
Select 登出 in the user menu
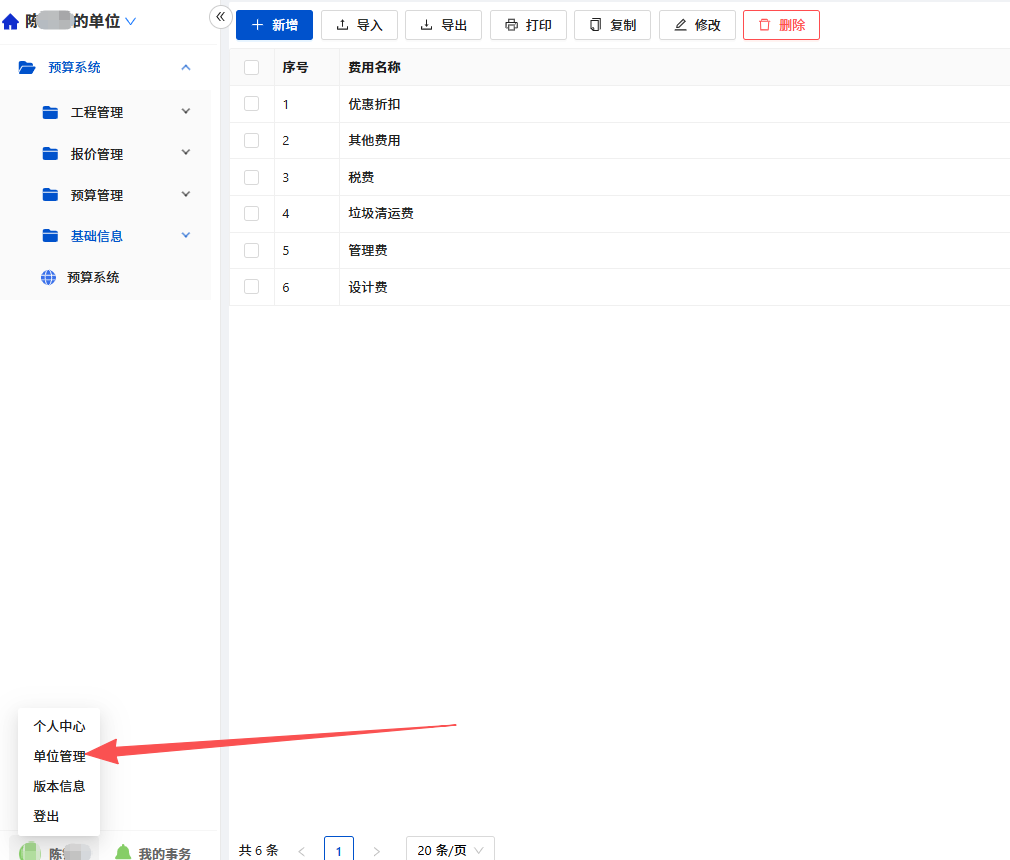(46, 816)
